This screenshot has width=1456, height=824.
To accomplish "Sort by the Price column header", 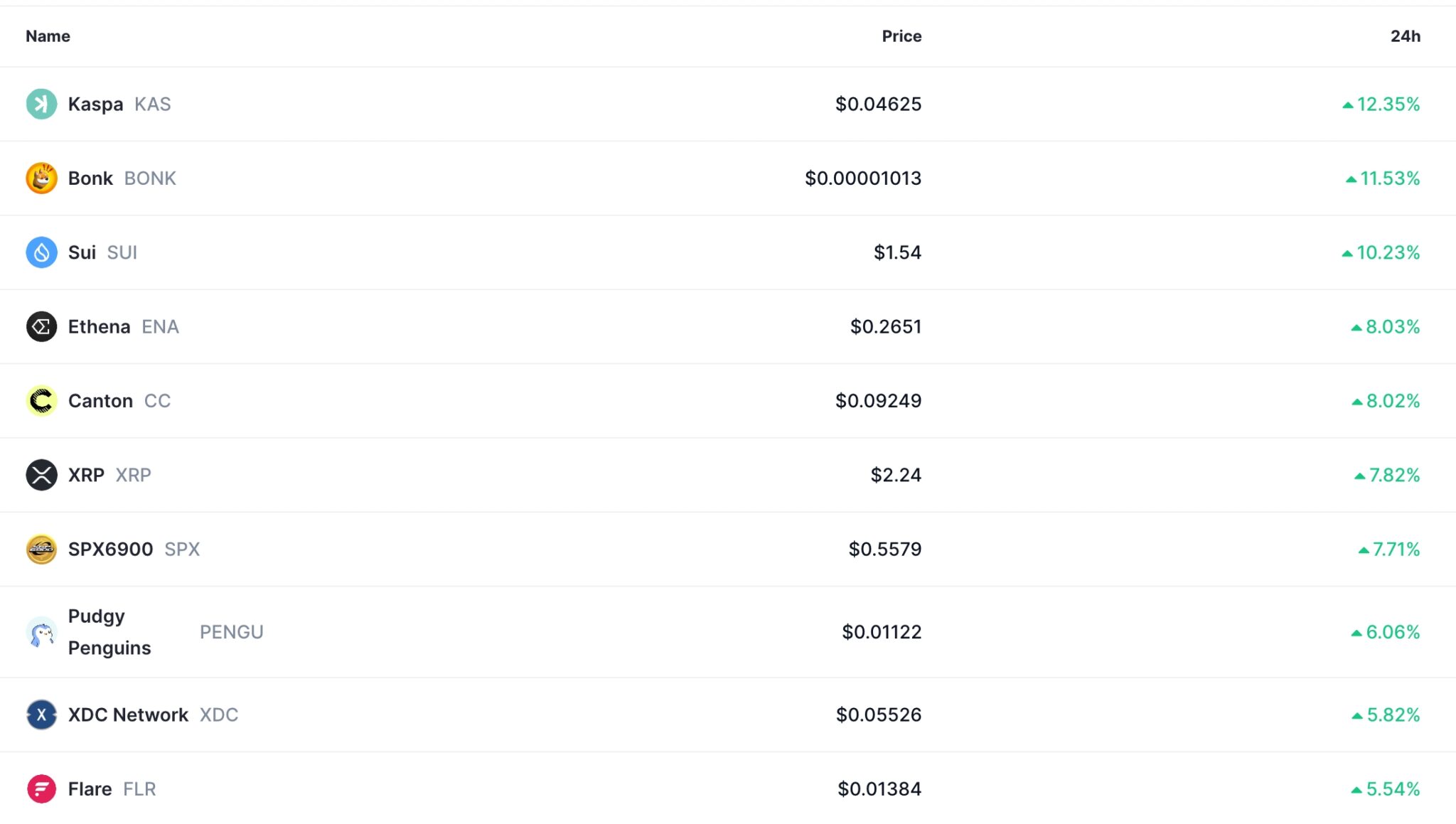I will (x=901, y=36).
